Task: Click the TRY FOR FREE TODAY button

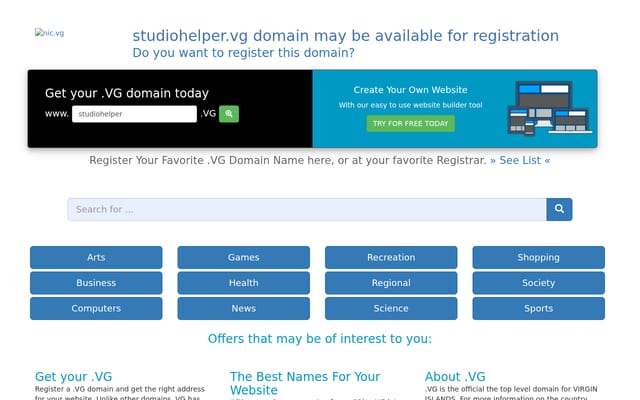Action: point(410,123)
